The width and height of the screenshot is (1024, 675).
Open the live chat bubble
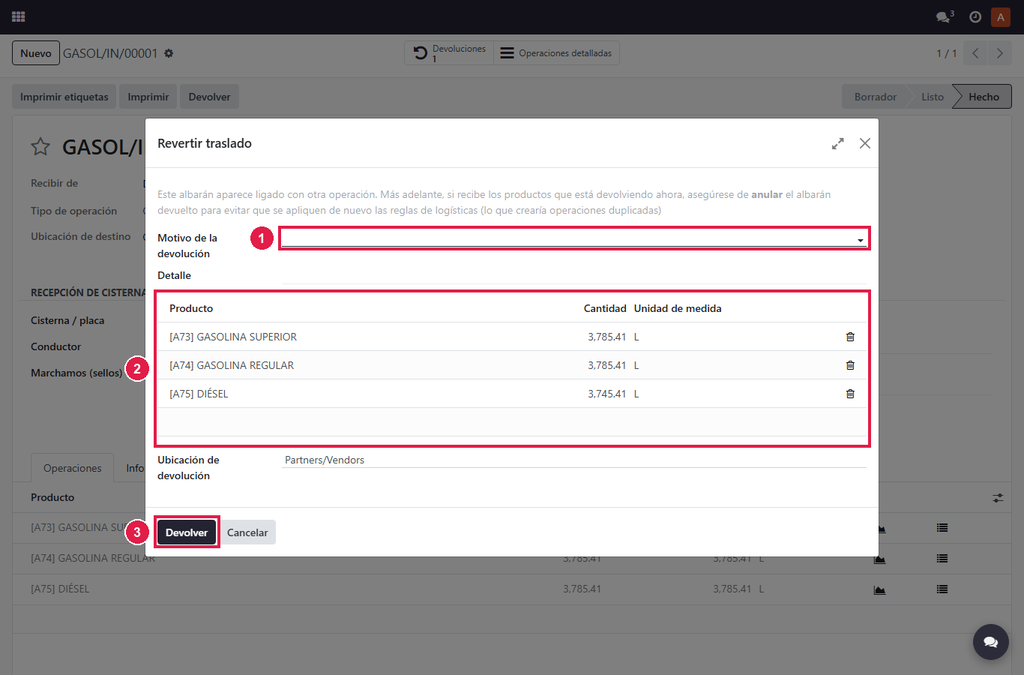point(991,642)
